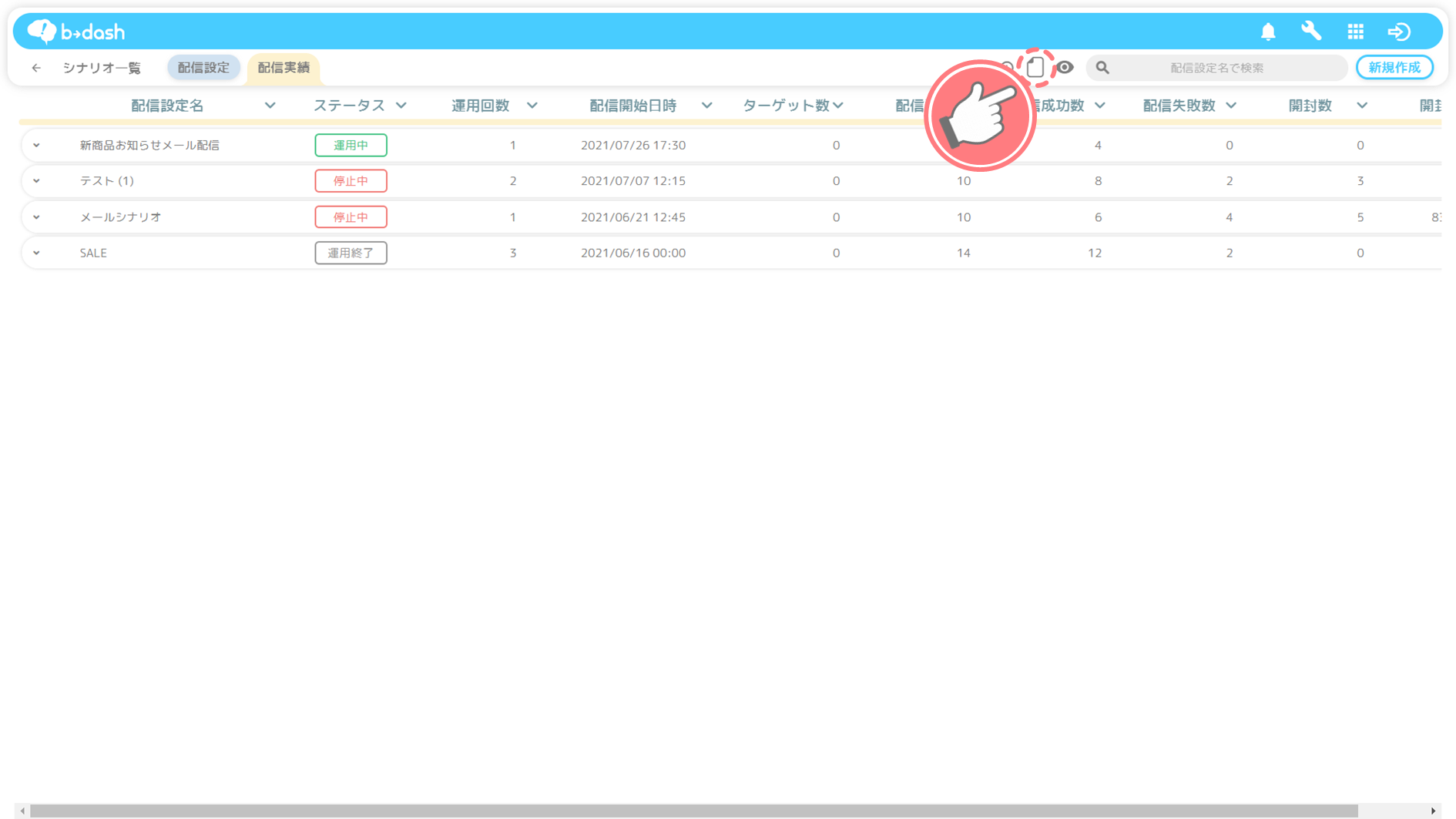Click date 2021/07/07 12:15
This screenshot has height=819, width=1456.
coord(633,181)
